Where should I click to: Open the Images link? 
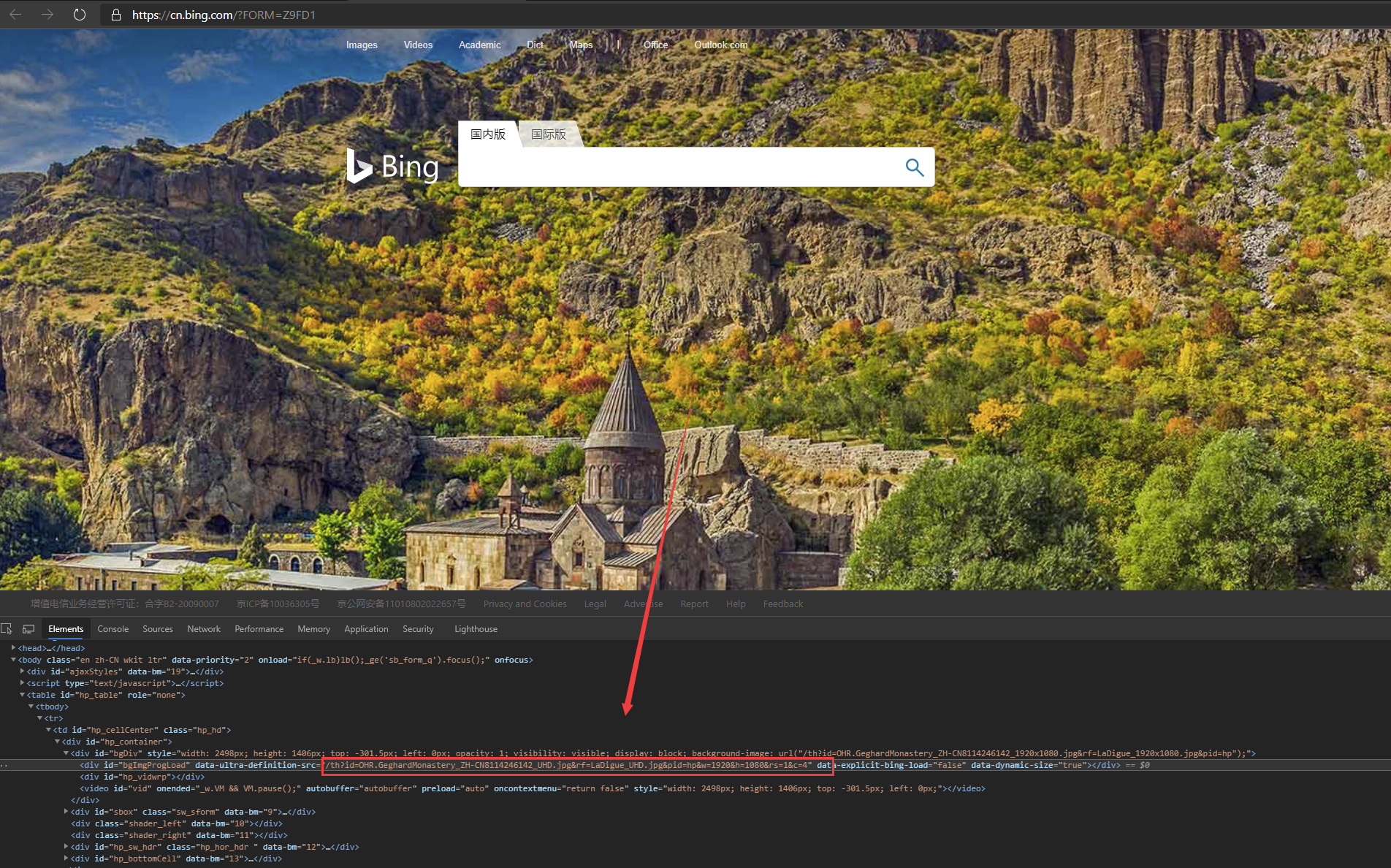(x=362, y=45)
